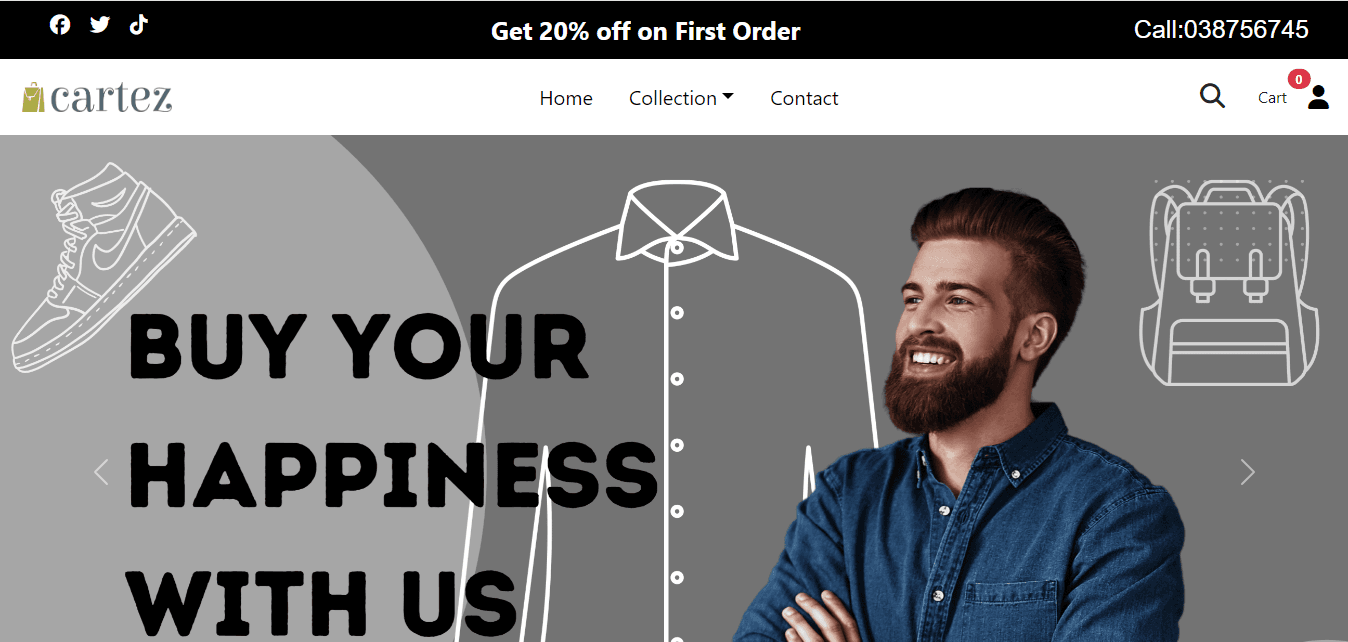The width and height of the screenshot is (1348, 642).
Task: Open the Facebook social icon
Action: [x=60, y=25]
